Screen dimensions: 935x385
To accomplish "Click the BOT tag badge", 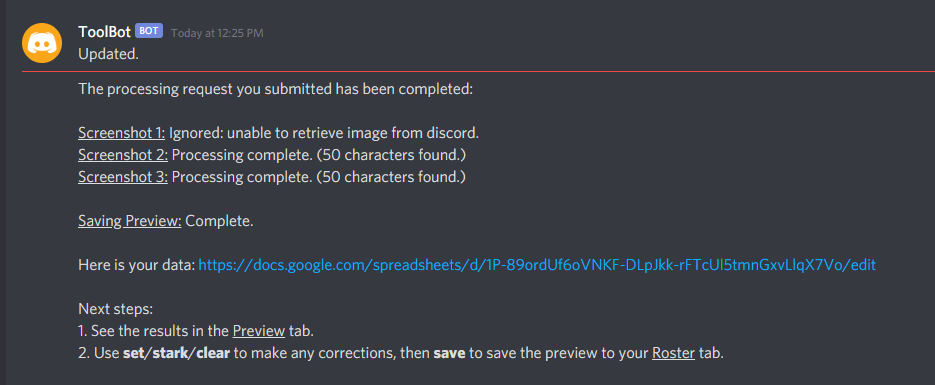I will click(149, 31).
